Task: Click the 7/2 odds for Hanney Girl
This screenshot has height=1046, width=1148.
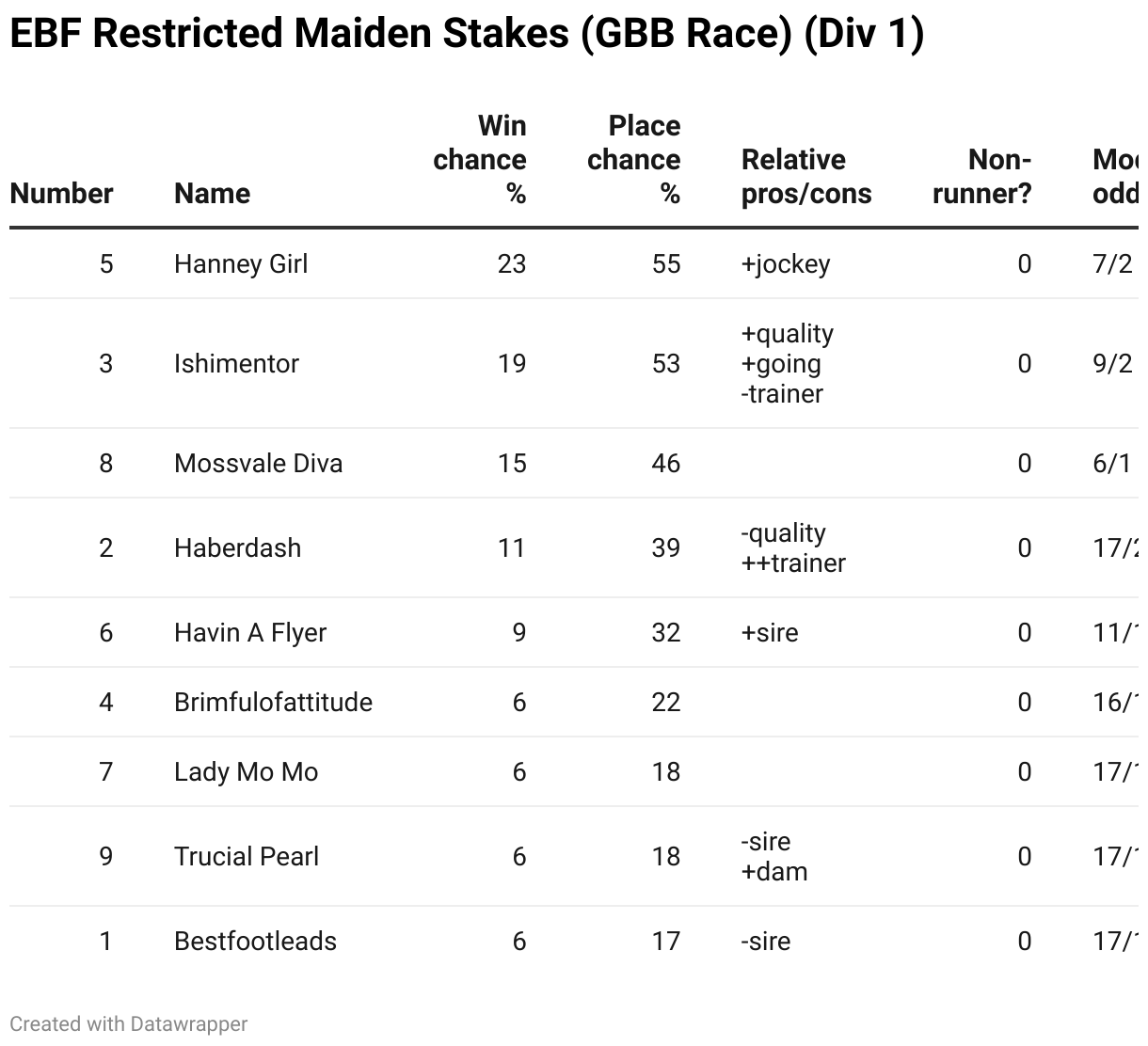Action: click(x=1112, y=264)
